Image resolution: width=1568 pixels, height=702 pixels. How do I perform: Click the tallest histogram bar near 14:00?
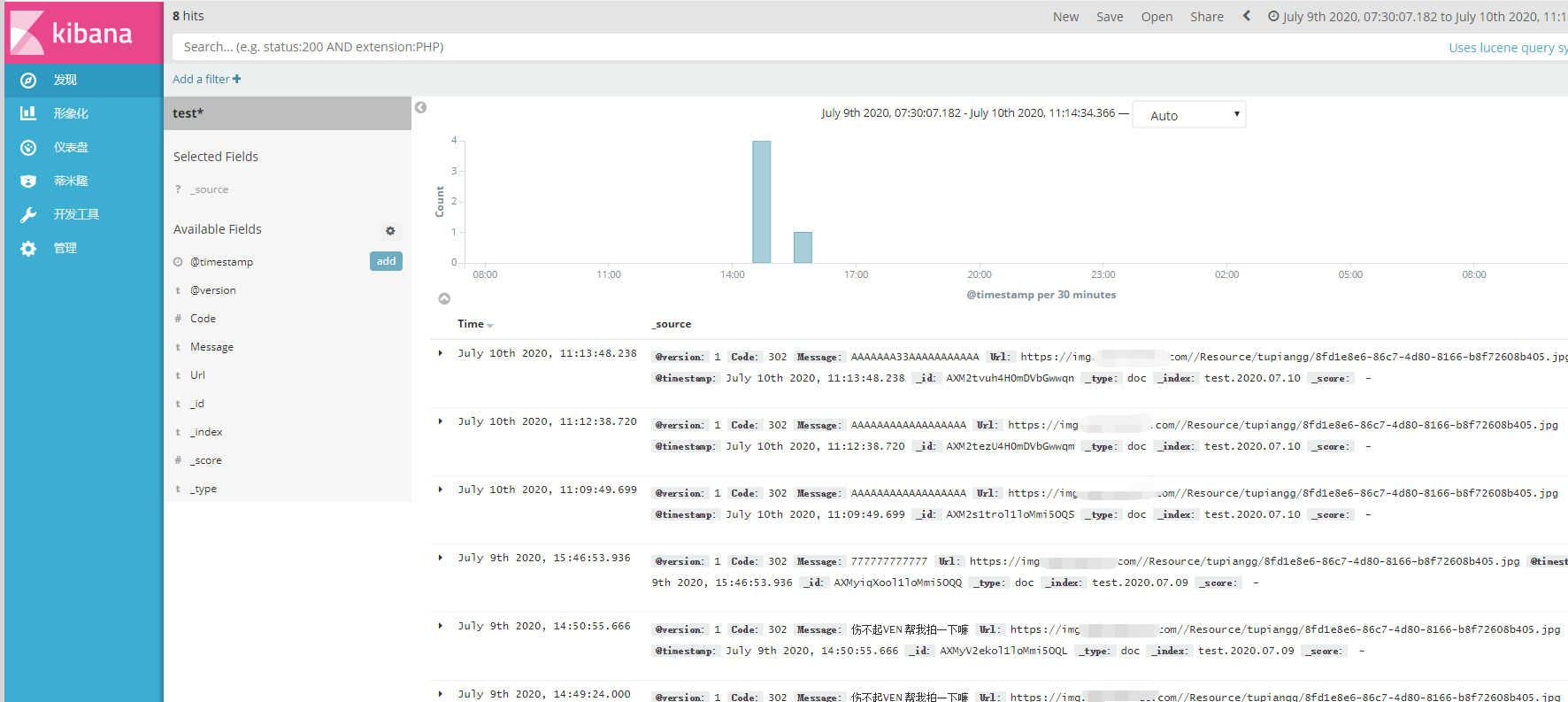click(x=761, y=202)
